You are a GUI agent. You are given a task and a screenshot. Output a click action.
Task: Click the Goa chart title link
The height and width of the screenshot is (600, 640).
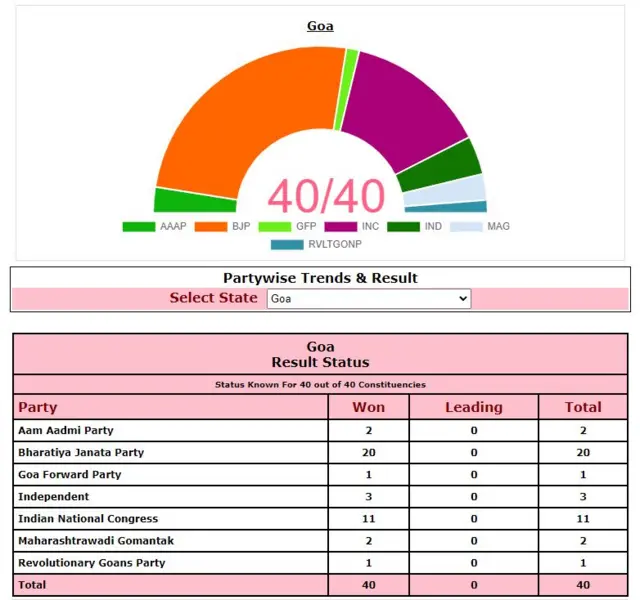click(x=320, y=26)
